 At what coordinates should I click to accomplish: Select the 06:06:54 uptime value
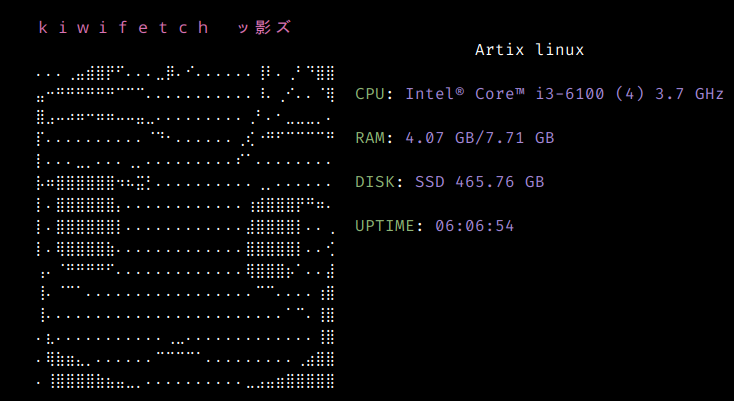pyautogui.click(x=475, y=226)
